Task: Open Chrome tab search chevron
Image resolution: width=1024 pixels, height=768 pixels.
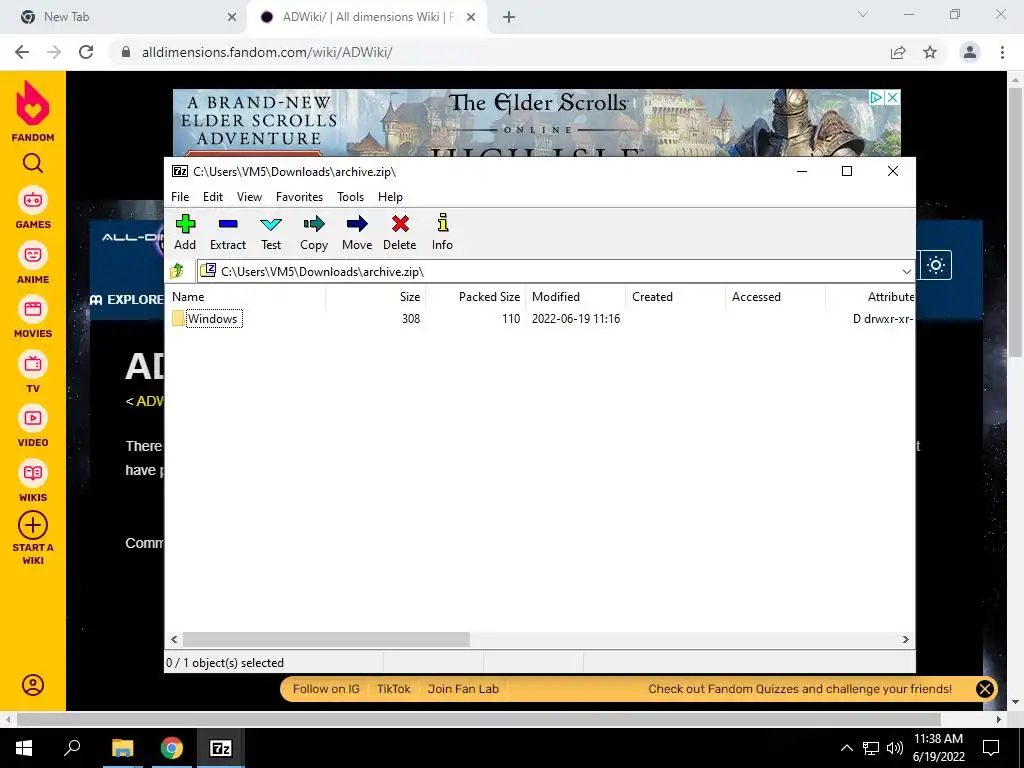Action: click(863, 14)
